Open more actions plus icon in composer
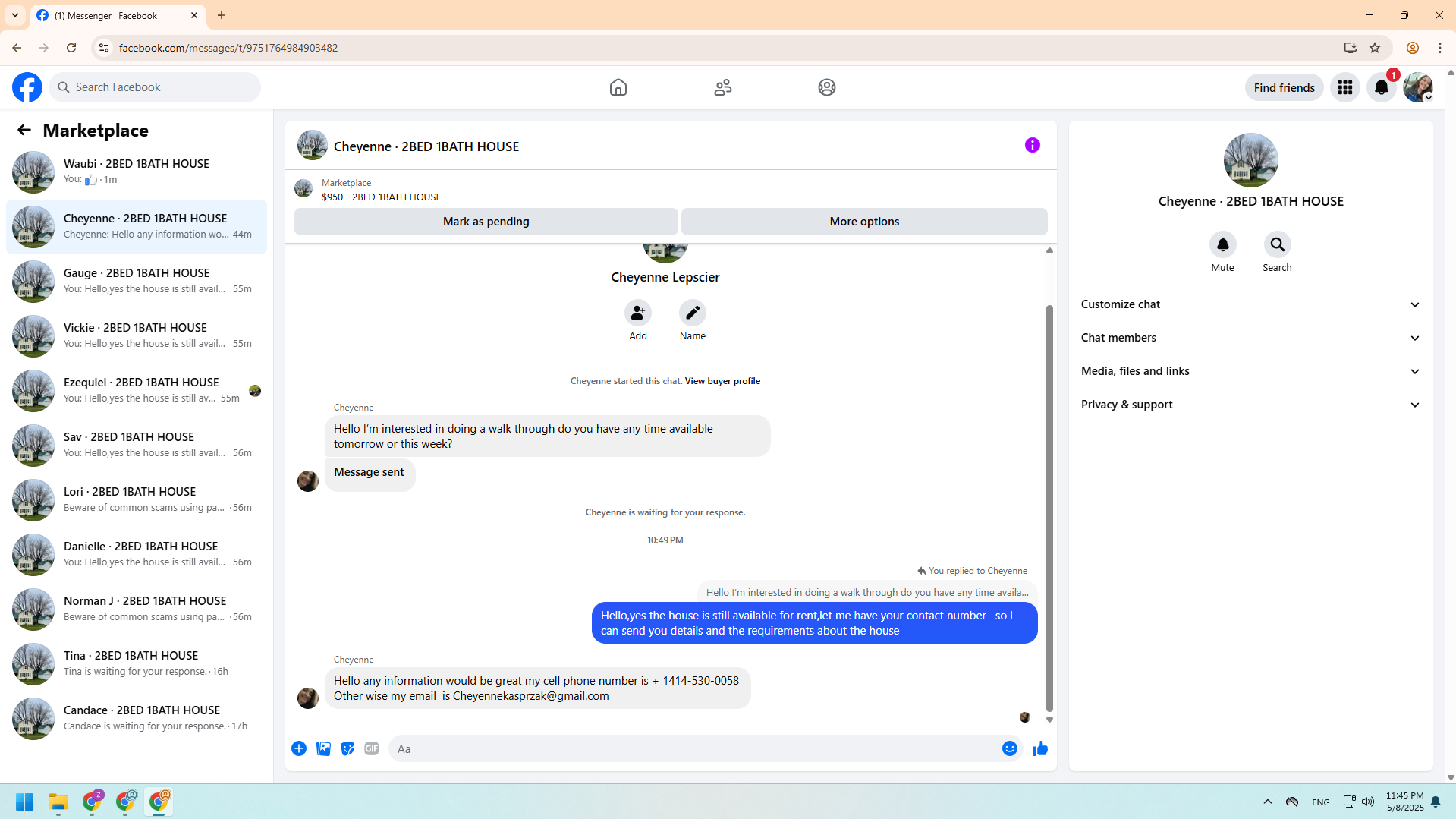Screen dimensions: 1456x819 [x=299, y=748]
